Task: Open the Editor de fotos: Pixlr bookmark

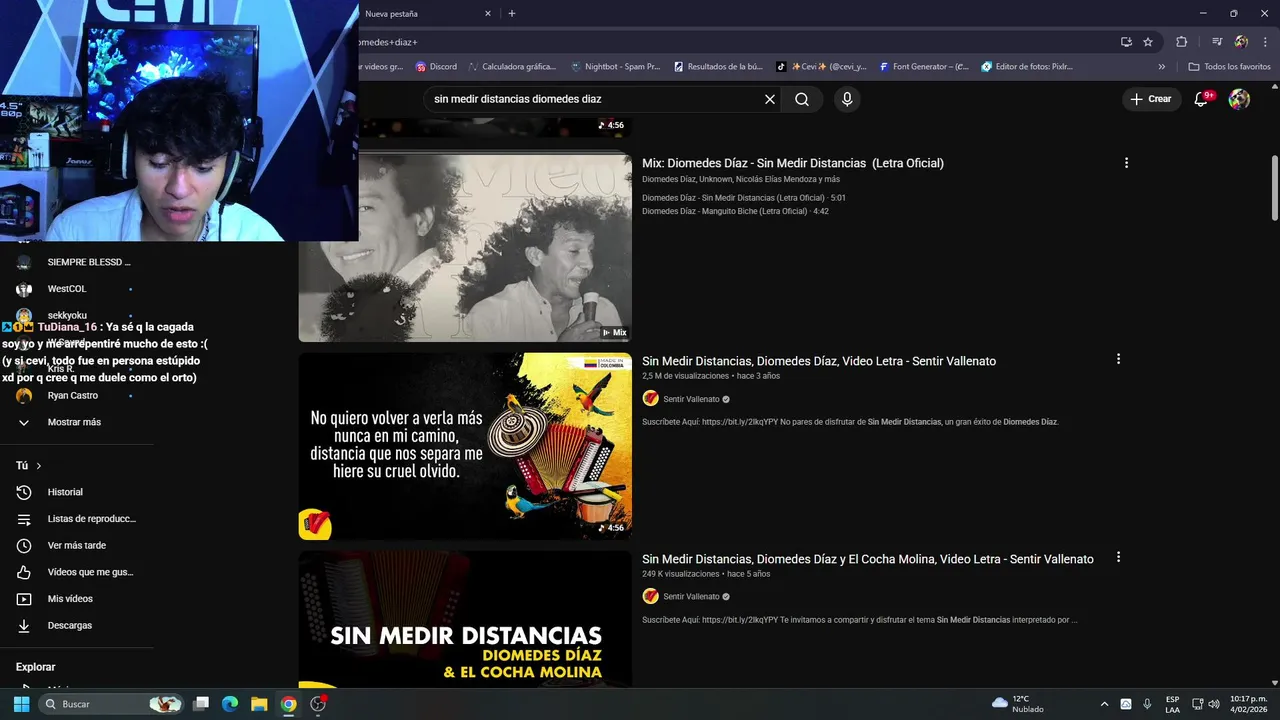Action: tap(1028, 67)
